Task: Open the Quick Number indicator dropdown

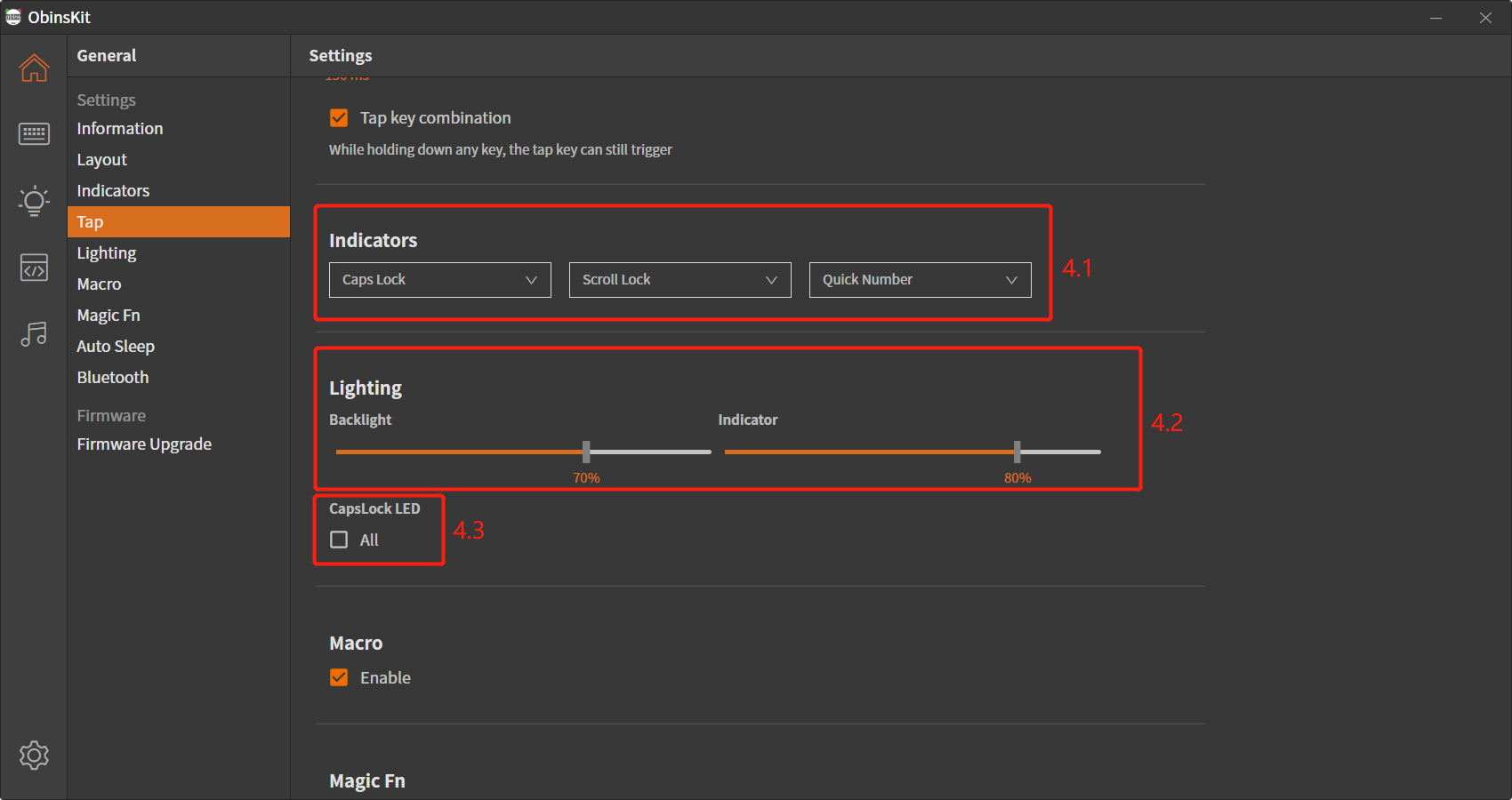Action: (921, 279)
